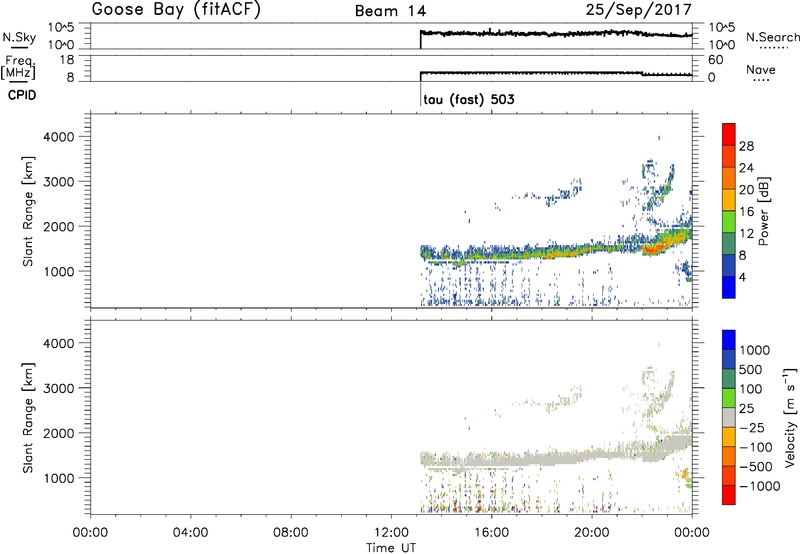800x554 pixels.
Task: Click the velocity scale value '-25'
Action: click(x=752, y=428)
